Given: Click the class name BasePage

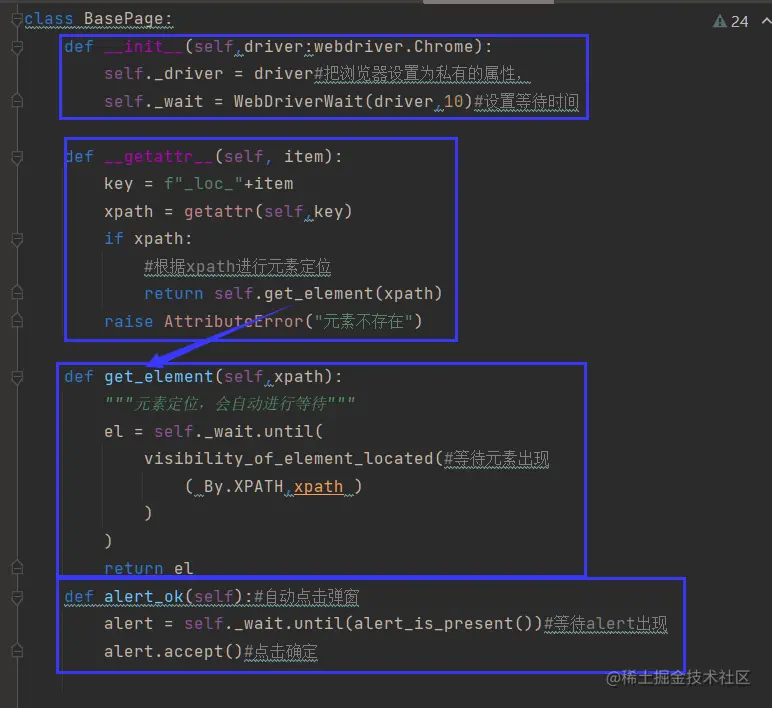Looking at the screenshot, I should click(124, 19).
